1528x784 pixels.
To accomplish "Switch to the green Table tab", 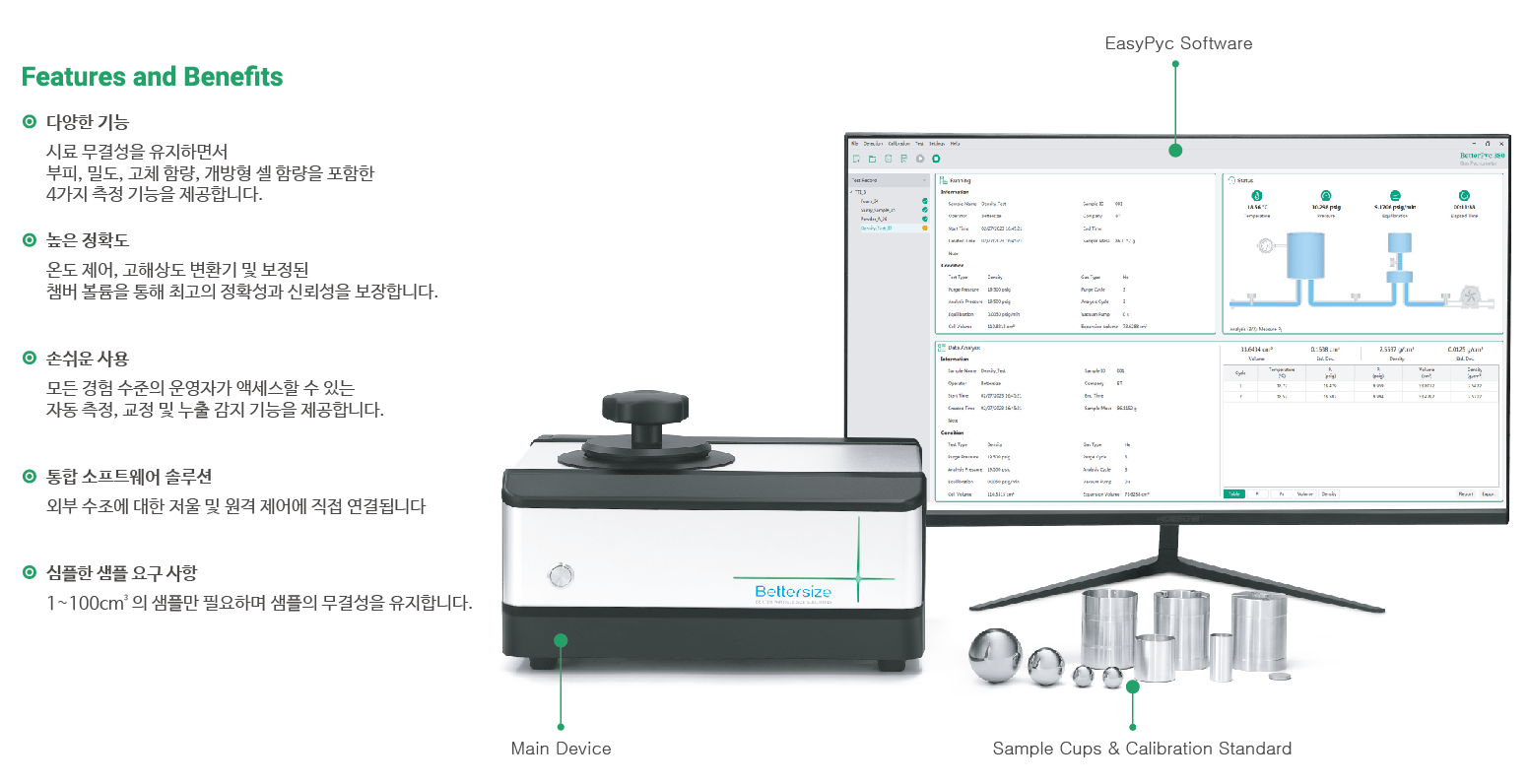I will click(1233, 493).
